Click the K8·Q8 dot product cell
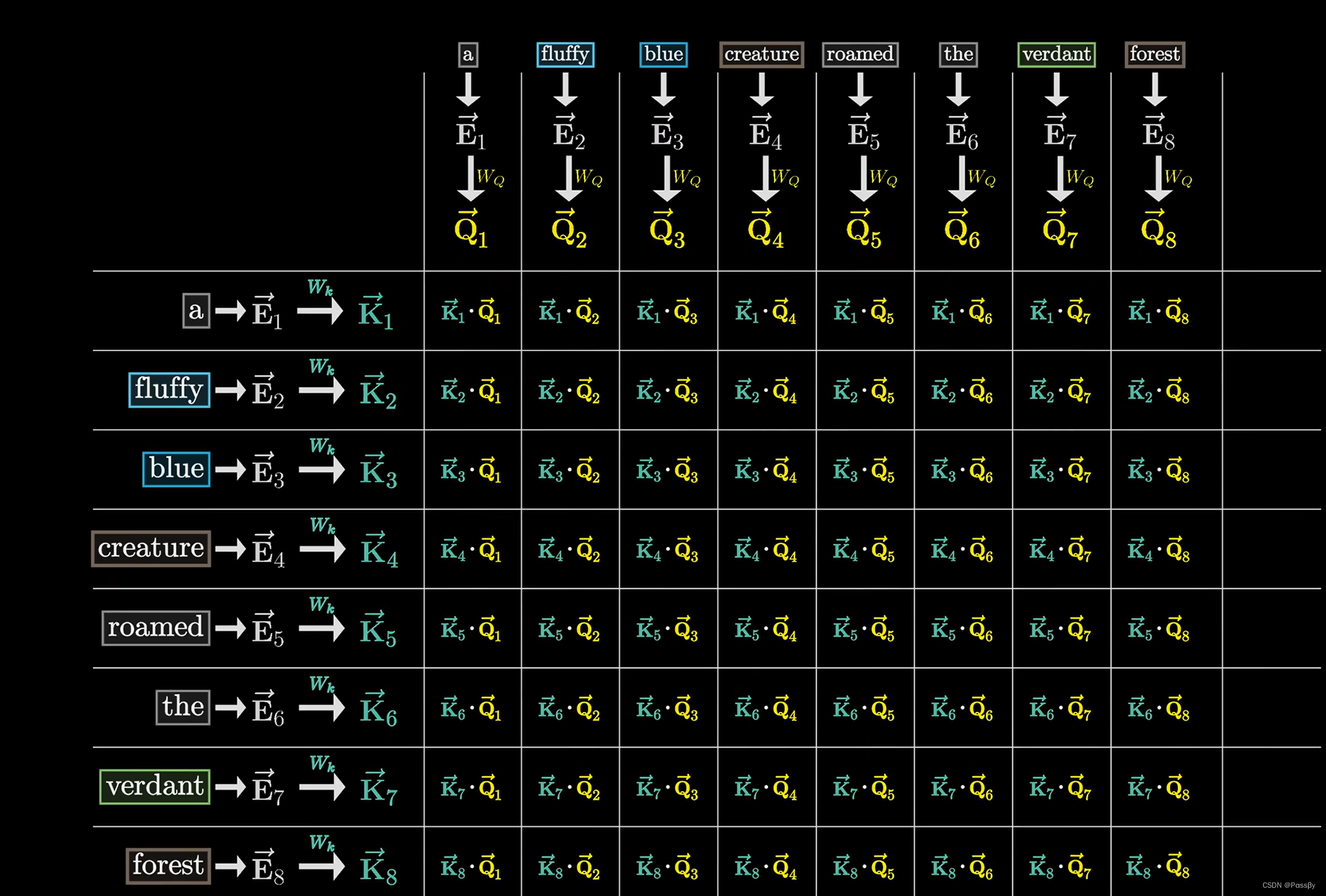 point(1158,867)
